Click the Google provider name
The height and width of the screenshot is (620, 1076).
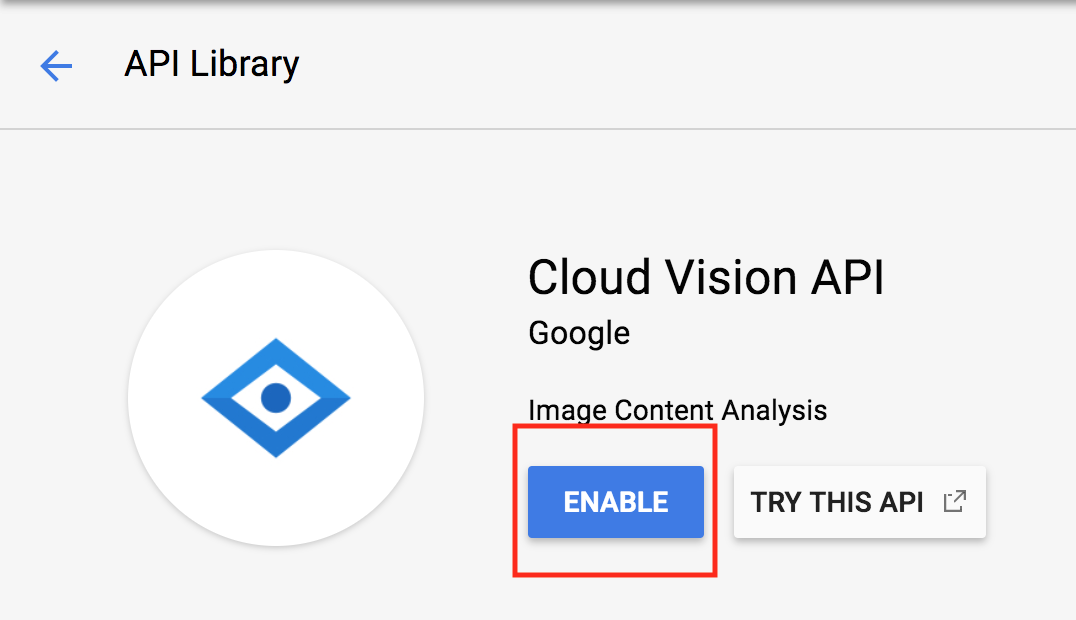pos(579,332)
